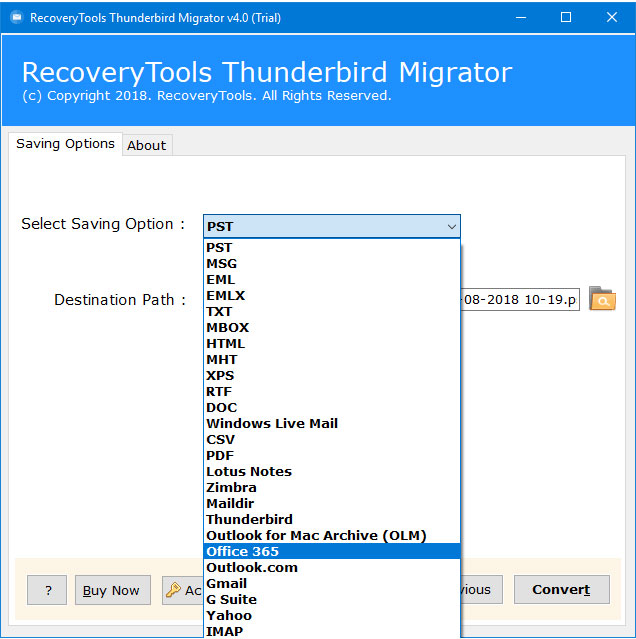Select RTF saving format
The image size is (636, 639).
pyautogui.click(x=332, y=392)
